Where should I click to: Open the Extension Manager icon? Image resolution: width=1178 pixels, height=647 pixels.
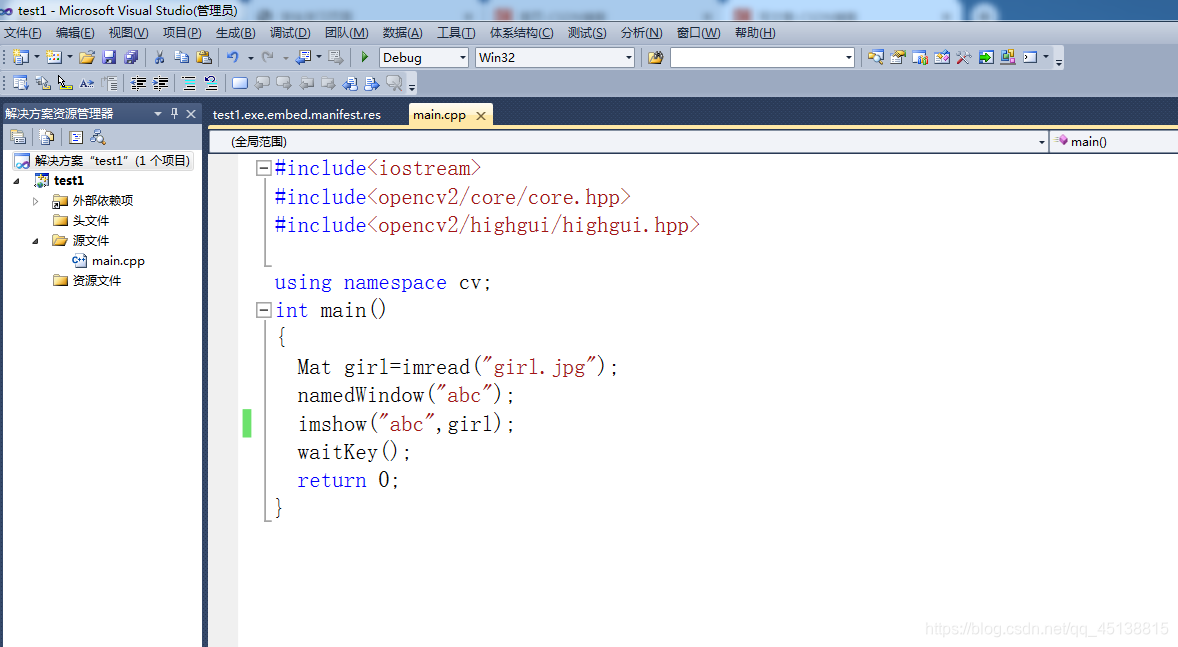1008,57
